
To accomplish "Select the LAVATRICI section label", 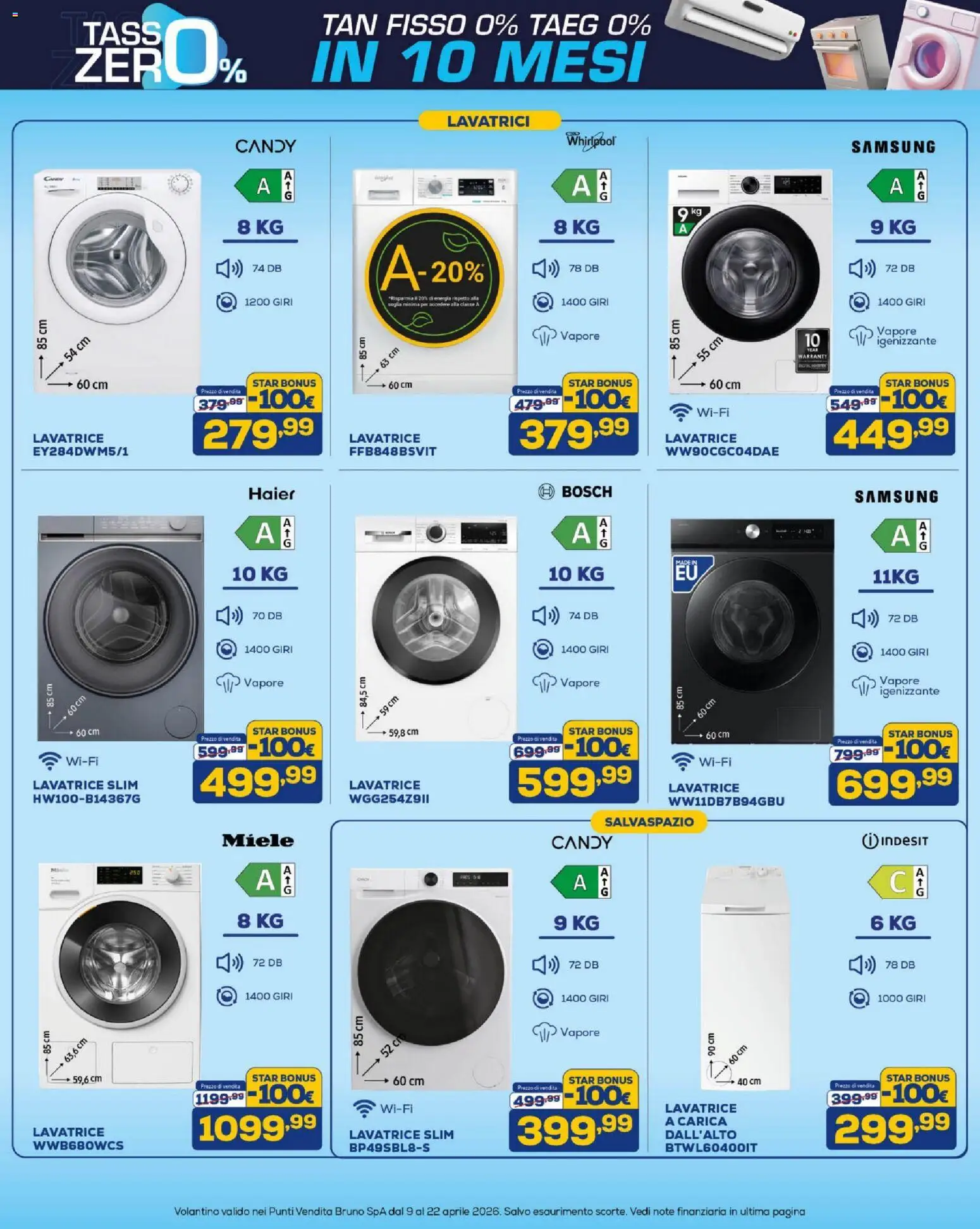I will 489,121.
